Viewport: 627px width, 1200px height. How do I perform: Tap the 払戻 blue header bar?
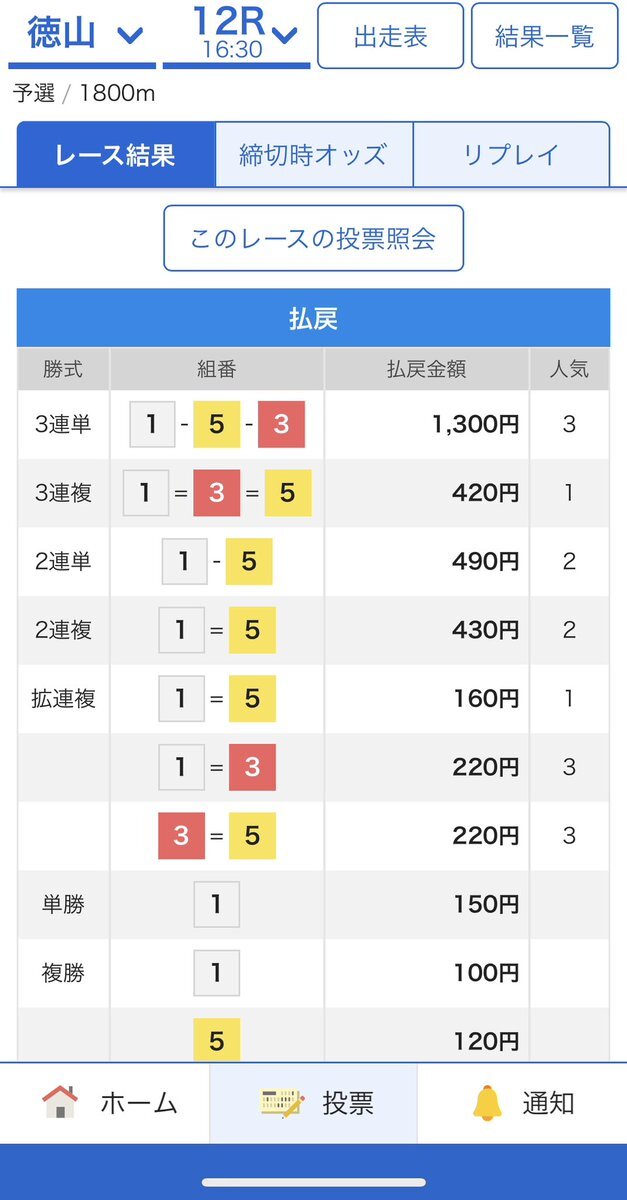tap(313, 318)
